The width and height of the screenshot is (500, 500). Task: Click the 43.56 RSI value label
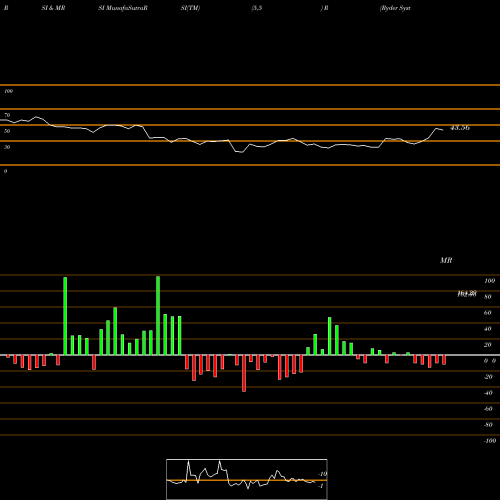(x=460, y=128)
